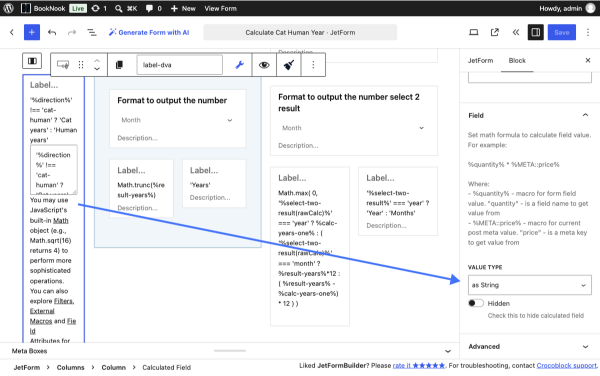Screen dimensions: 600x376
Task: Open the Live status badge
Action: pyautogui.click(x=78, y=8)
